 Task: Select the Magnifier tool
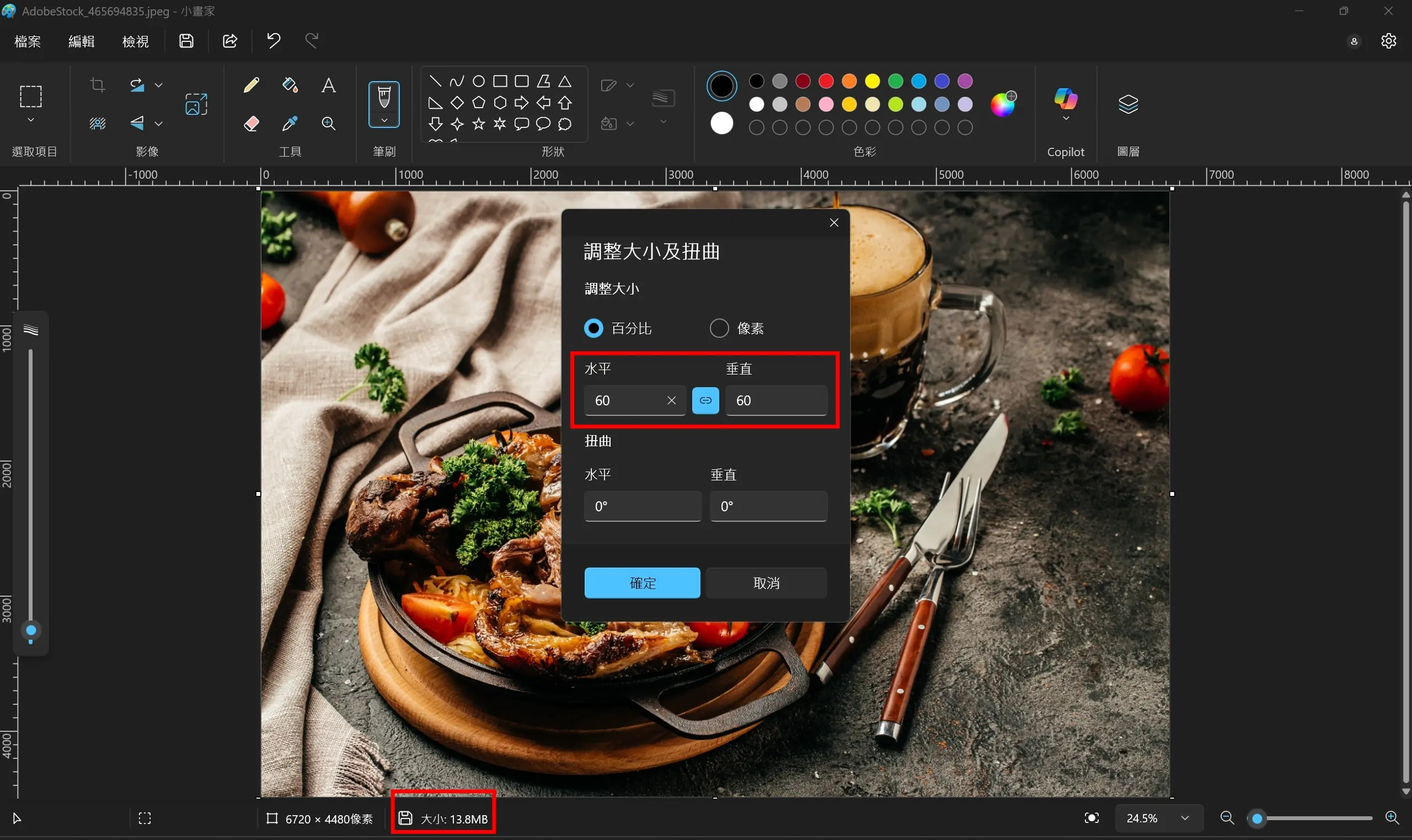coord(328,124)
